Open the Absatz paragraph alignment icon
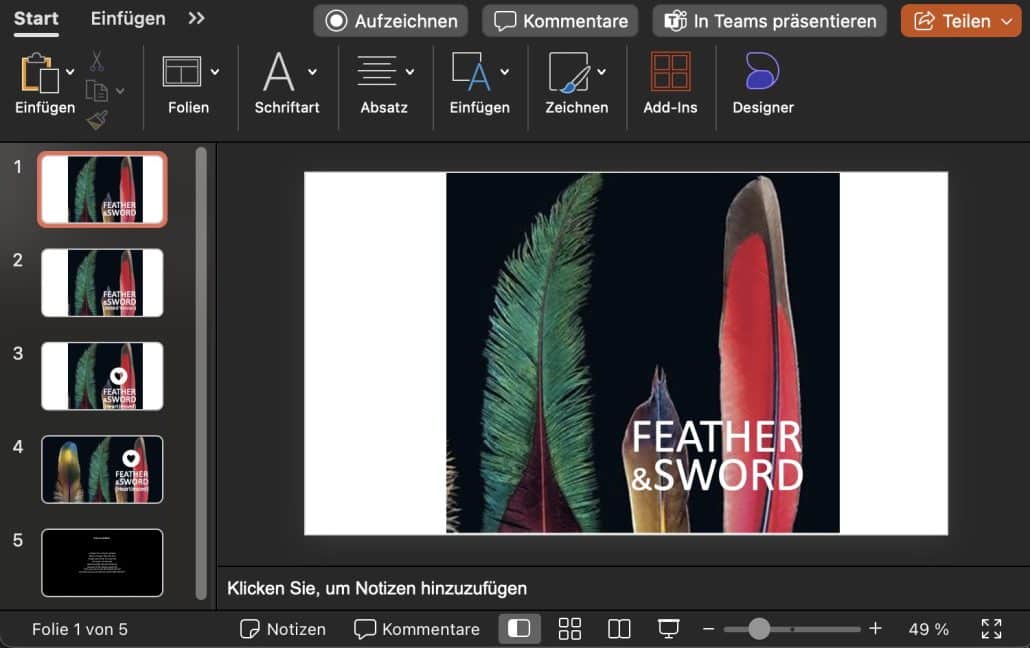The width and height of the screenshot is (1030, 648). (x=376, y=72)
